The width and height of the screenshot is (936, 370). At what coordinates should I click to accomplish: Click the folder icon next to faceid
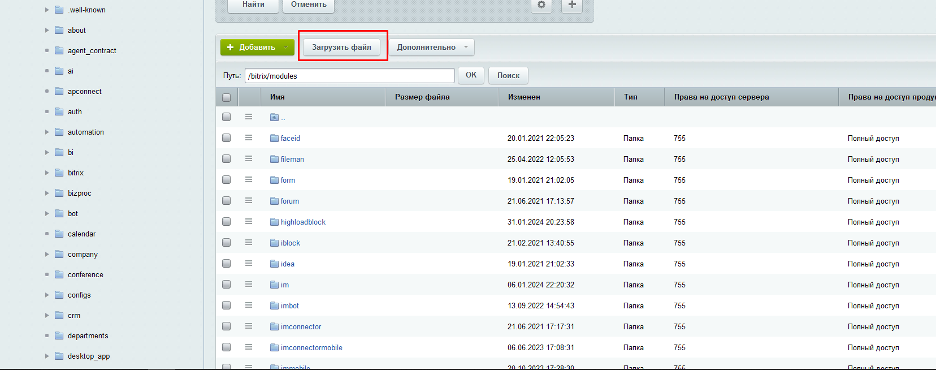(275, 138)
